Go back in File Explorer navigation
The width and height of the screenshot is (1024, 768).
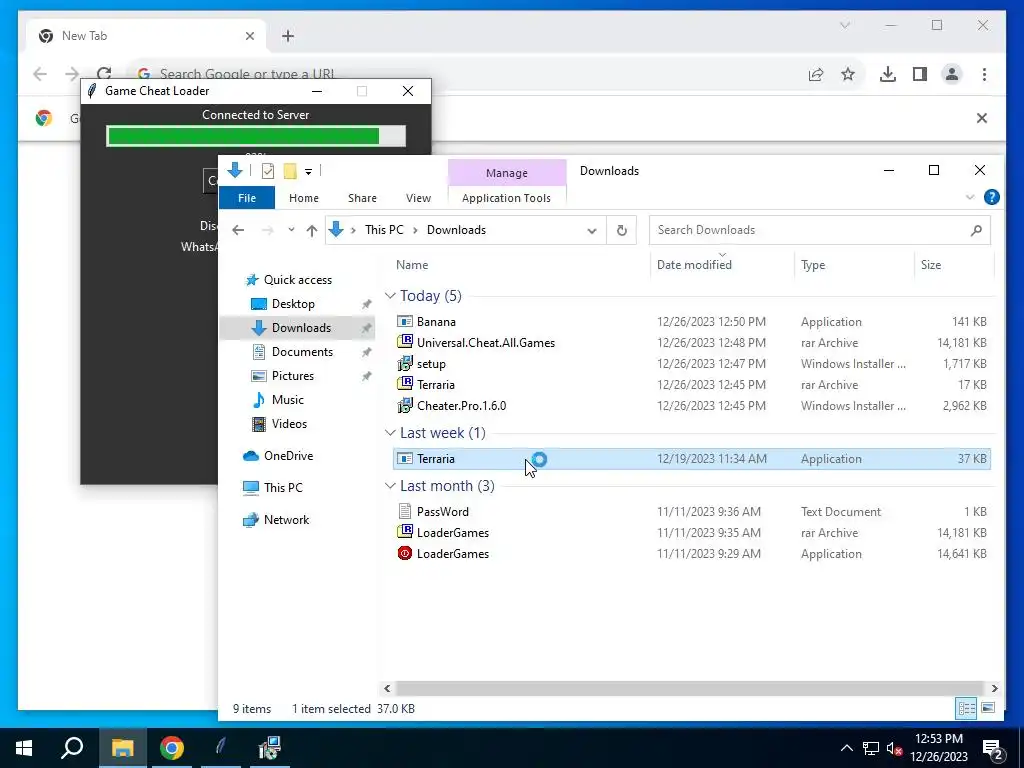tap(238, 230)
